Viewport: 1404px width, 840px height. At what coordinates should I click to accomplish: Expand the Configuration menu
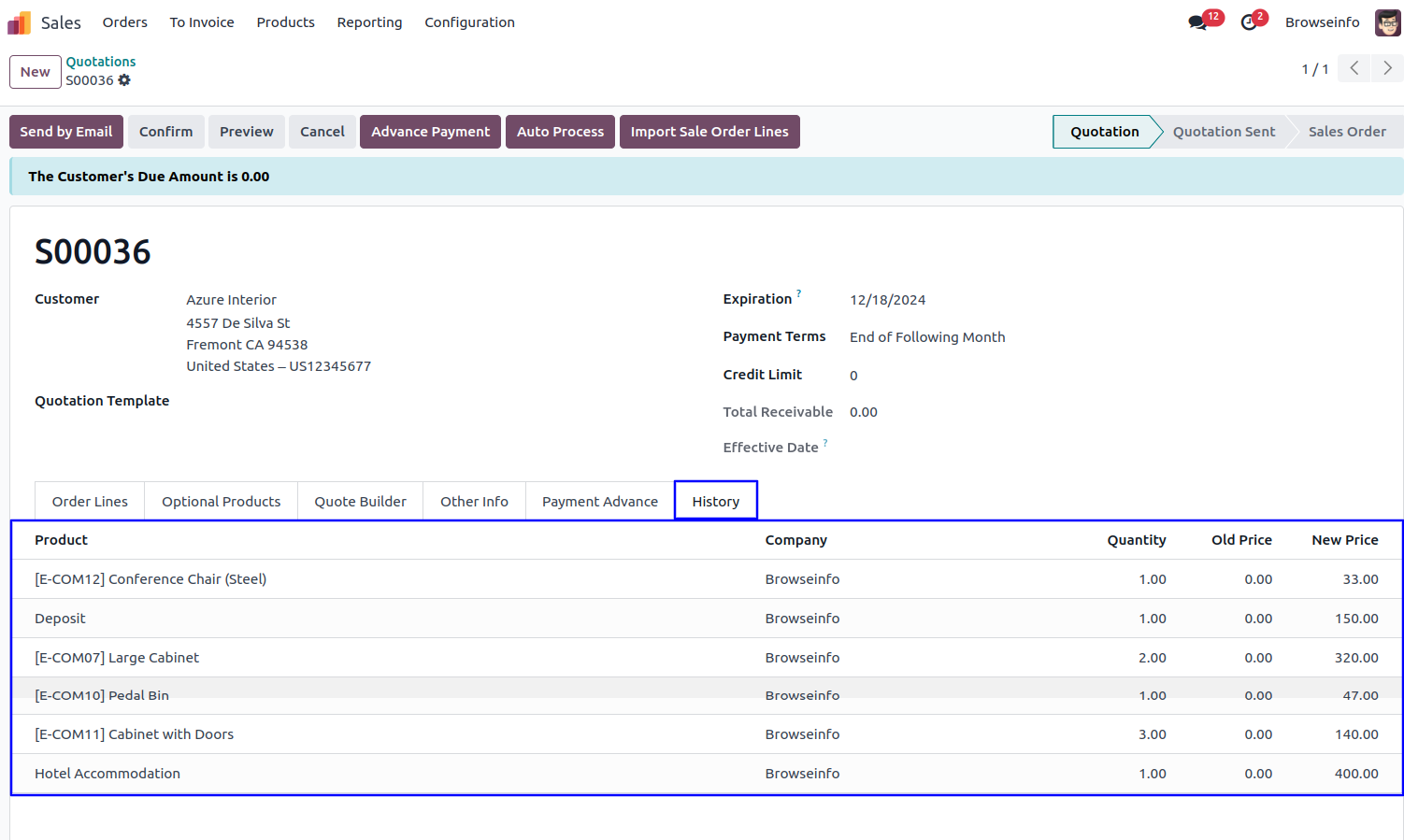pos(469,22)
